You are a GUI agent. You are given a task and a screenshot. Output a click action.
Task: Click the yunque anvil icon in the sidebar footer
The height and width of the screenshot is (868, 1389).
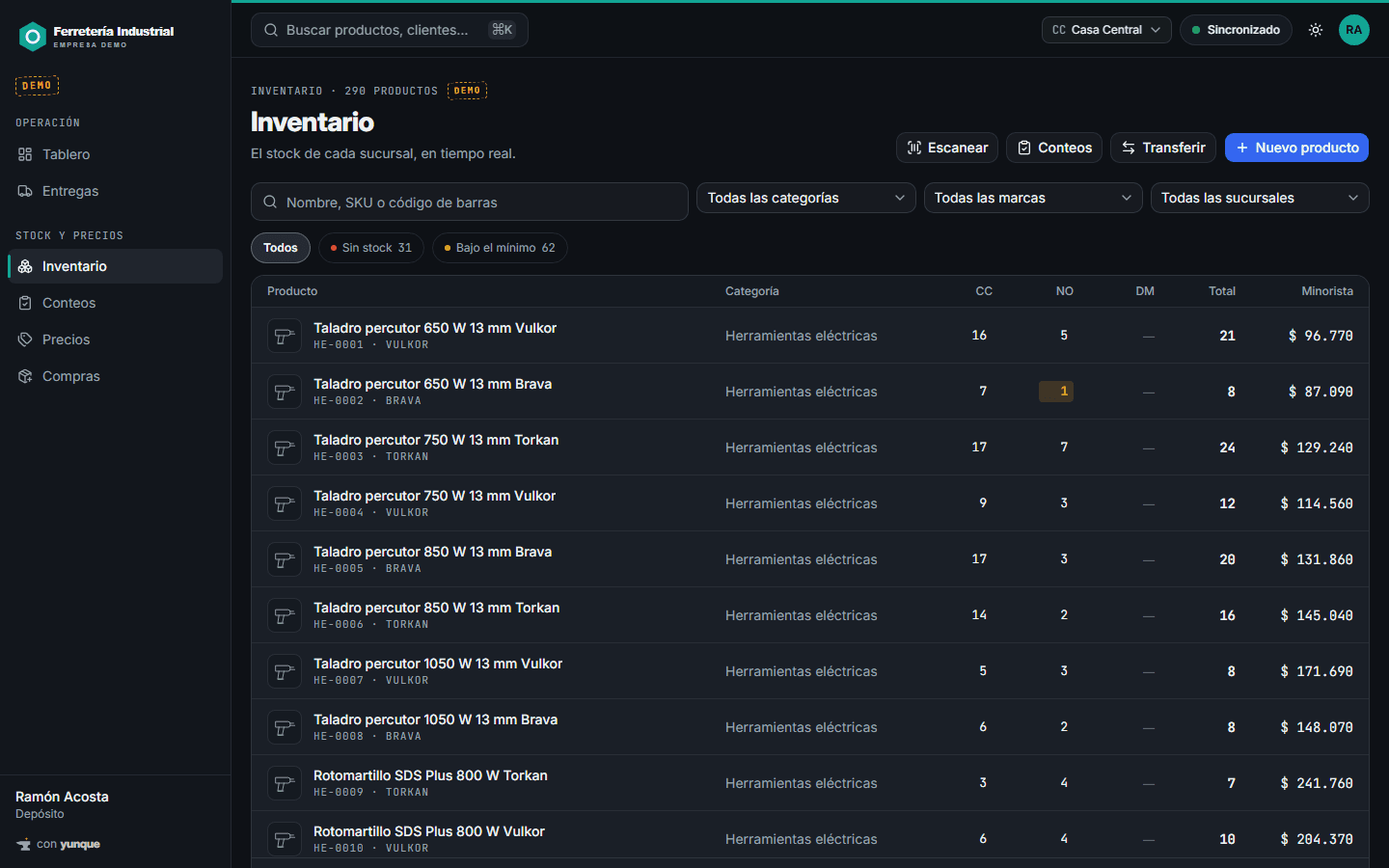click(23, 845)
